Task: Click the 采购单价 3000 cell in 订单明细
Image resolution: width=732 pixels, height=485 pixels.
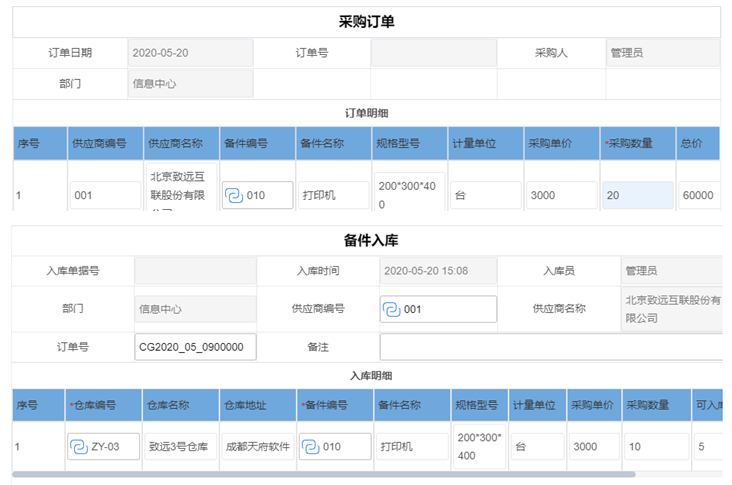Action: pyautogui.click(x=561, y=195)
